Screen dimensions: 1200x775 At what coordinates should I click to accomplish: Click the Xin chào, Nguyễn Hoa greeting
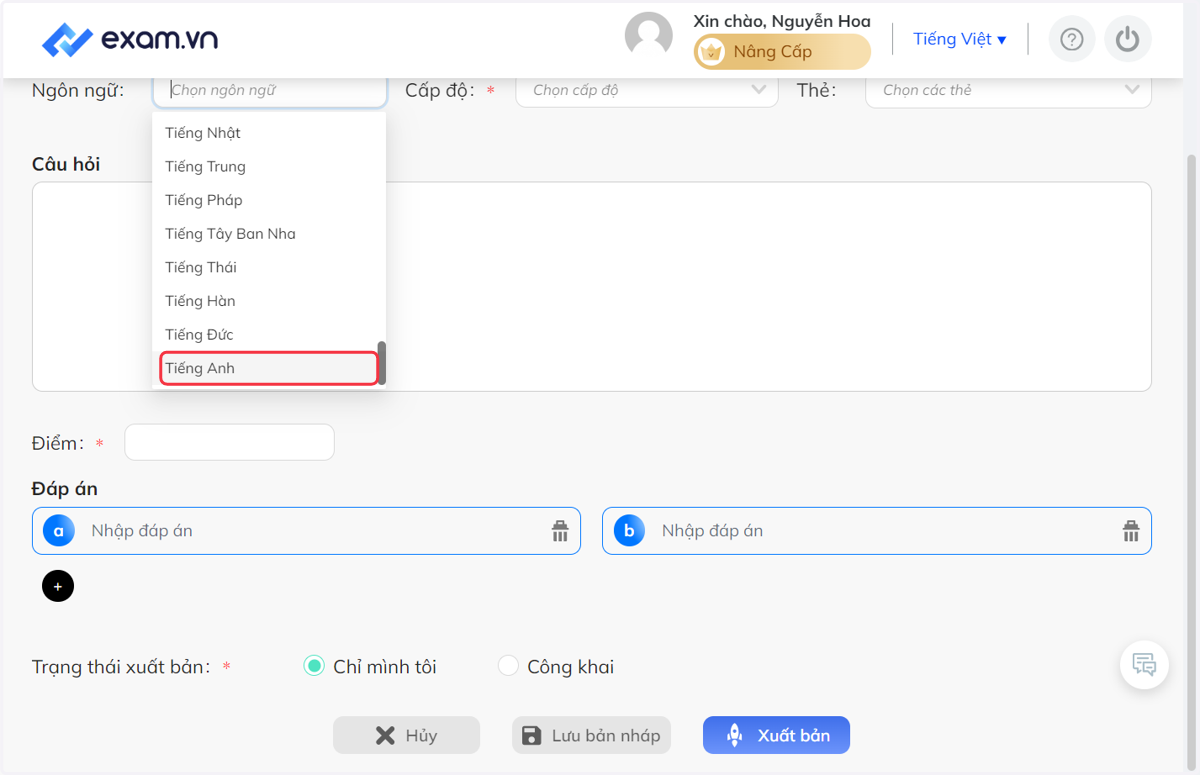coord(782,21)
